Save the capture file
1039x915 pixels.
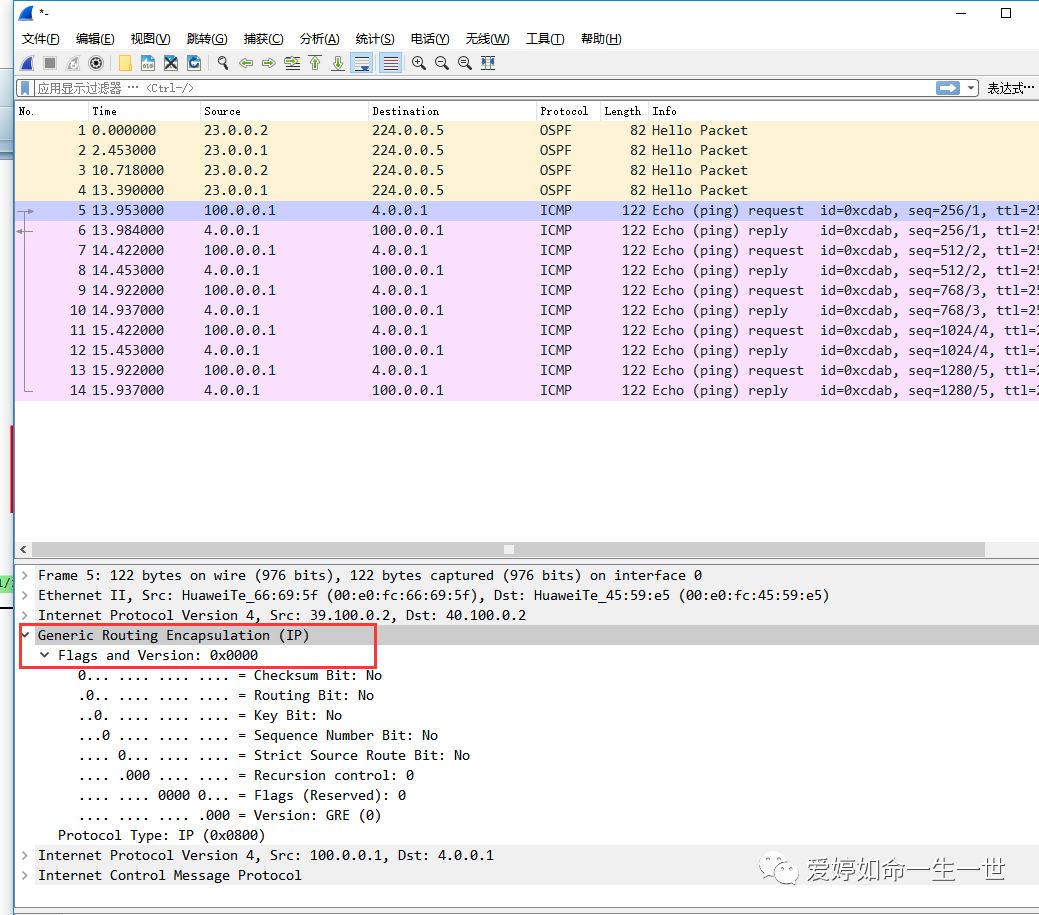point(148,64)
